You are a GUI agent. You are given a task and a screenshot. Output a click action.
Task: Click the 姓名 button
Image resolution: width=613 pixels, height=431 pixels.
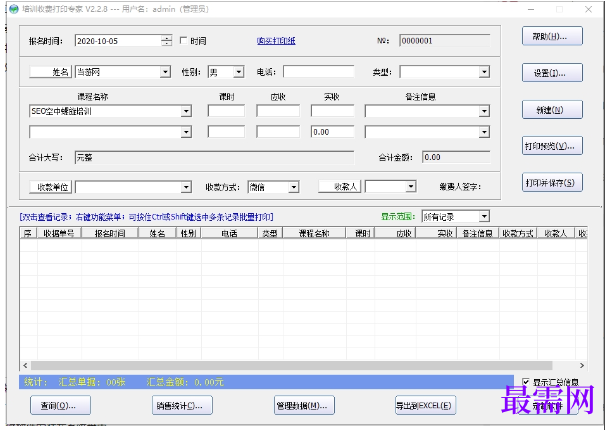point(50,72)
